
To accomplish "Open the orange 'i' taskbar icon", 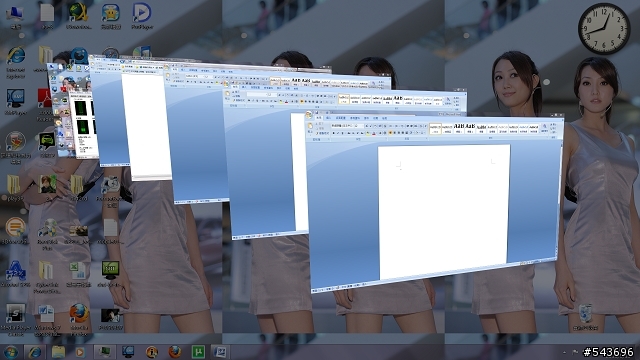I will click(152, 352).
